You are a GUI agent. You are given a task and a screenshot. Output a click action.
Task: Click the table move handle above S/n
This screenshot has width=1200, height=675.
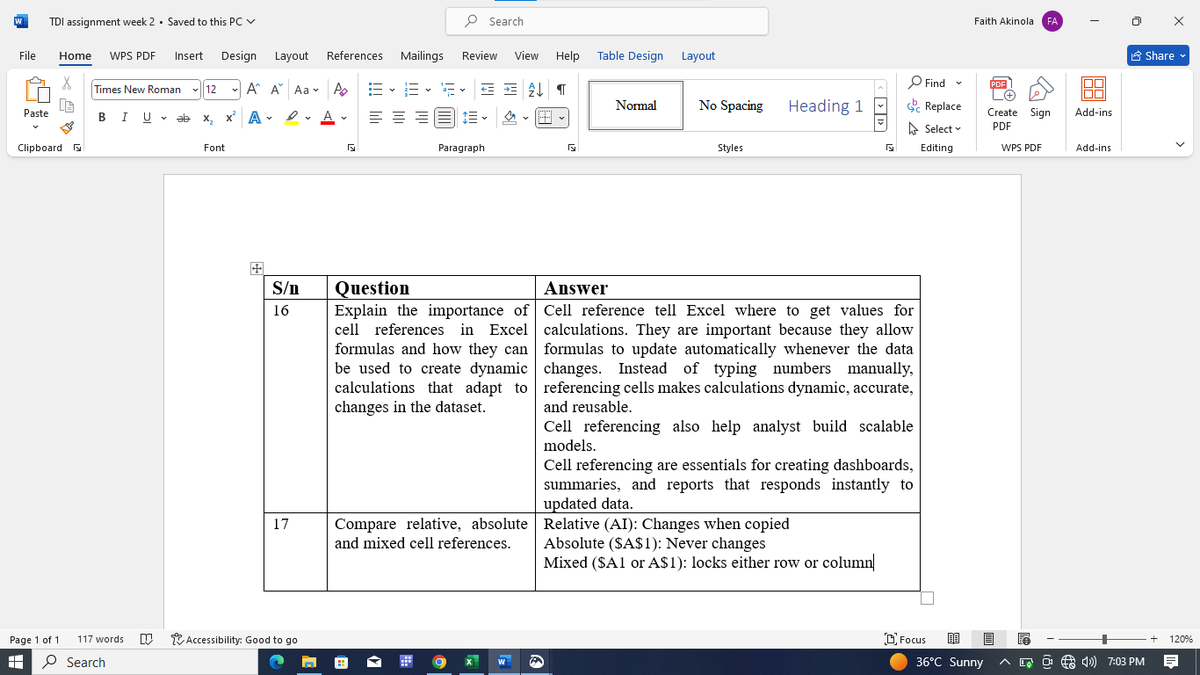(256, 269)
